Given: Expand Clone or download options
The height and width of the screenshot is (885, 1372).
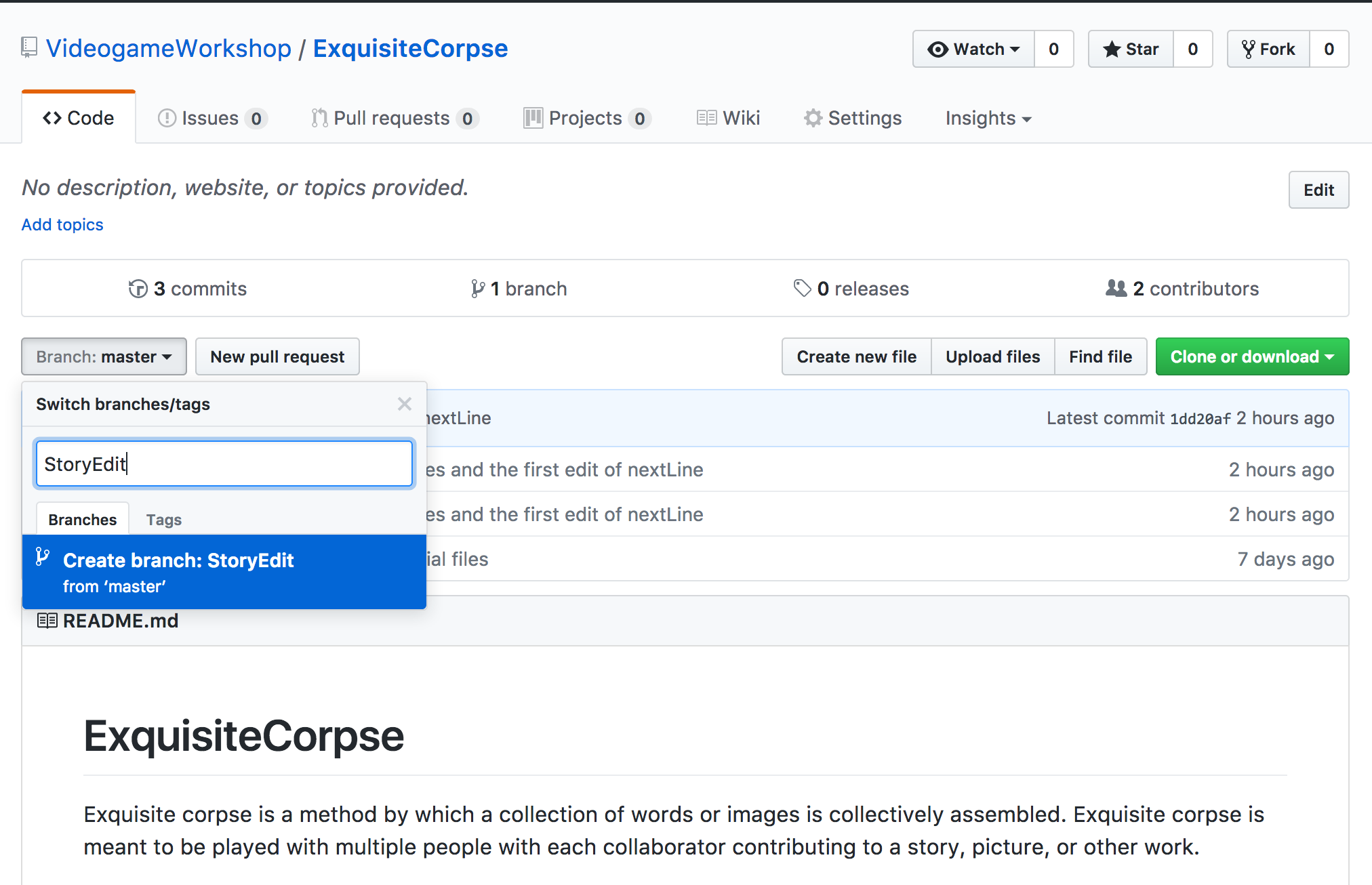Looking at the screenshot, I should pyautogui.click(x=1252, y=356).
